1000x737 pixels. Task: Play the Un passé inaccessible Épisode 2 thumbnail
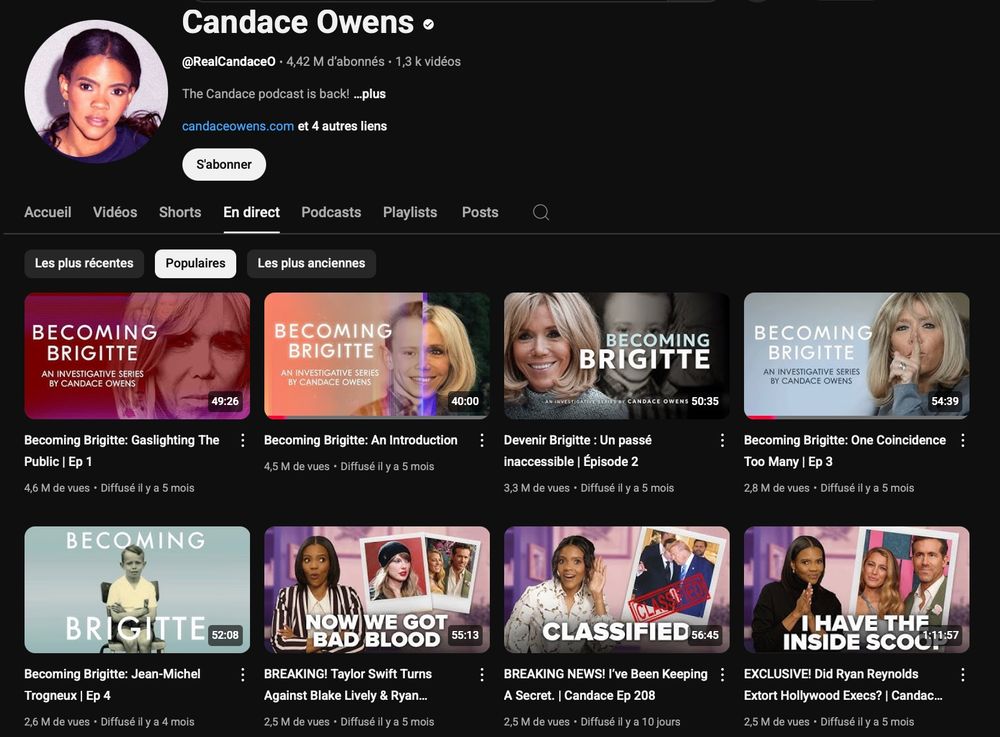(617, 356)
